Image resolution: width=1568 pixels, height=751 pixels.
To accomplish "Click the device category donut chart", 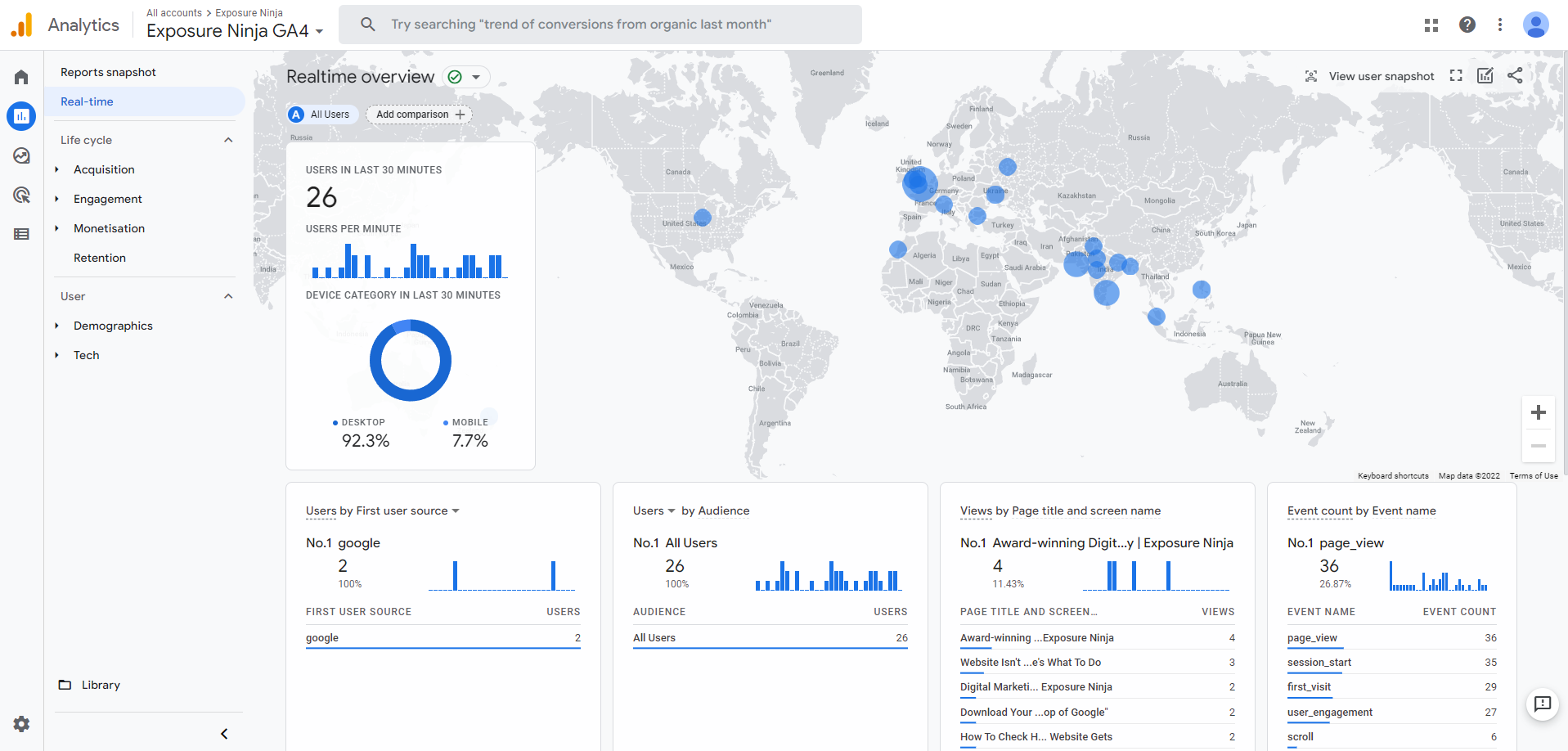I will point(411,360).
